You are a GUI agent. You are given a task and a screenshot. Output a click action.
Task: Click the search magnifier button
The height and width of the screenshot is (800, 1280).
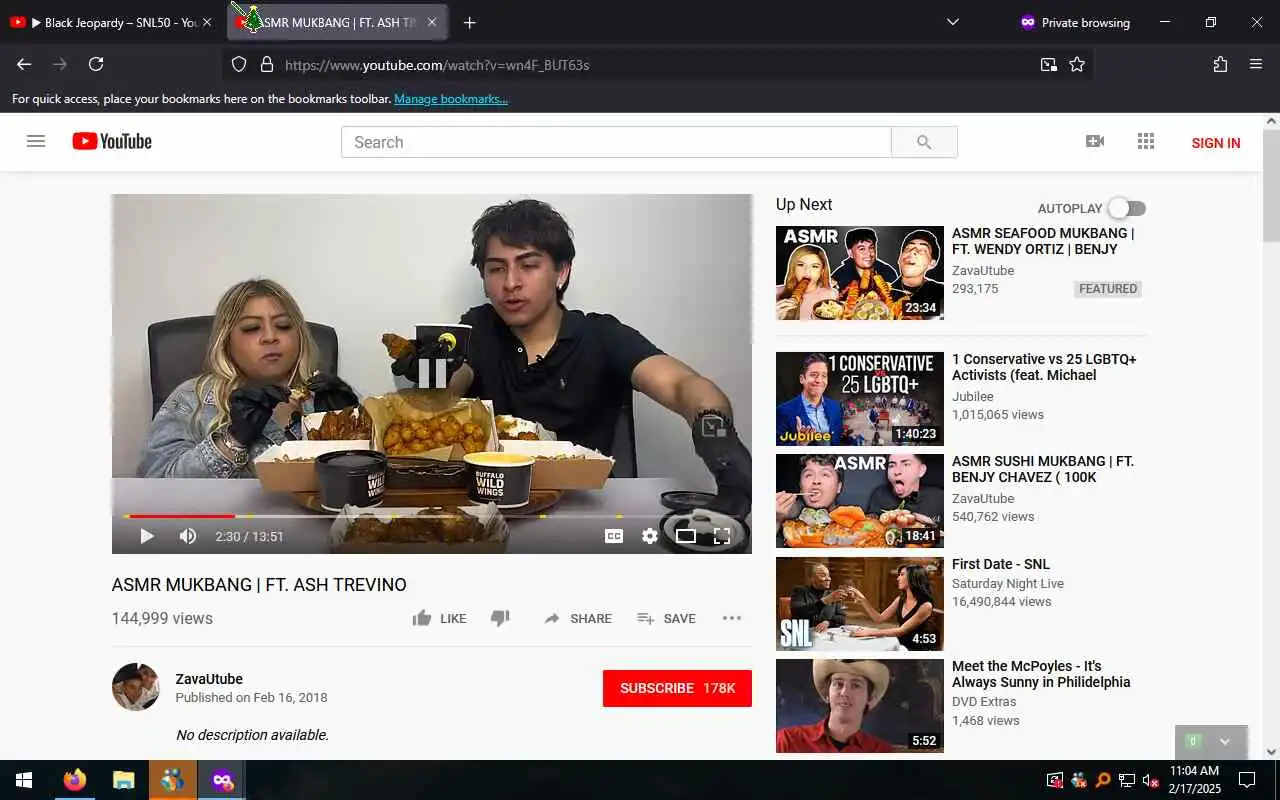click(924, 142)
